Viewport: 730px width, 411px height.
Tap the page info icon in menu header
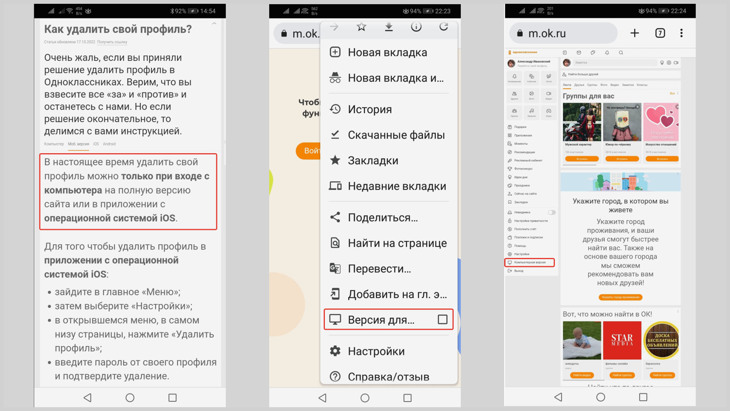(416, 27)
